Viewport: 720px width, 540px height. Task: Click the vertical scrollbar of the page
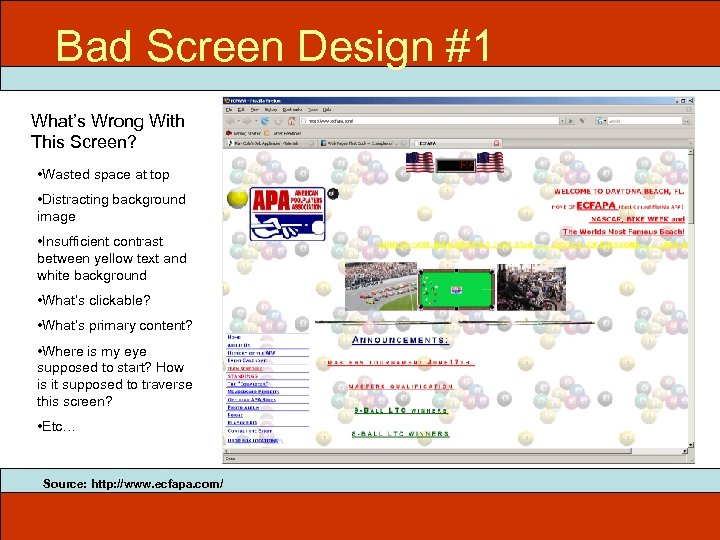pos(691,296)
